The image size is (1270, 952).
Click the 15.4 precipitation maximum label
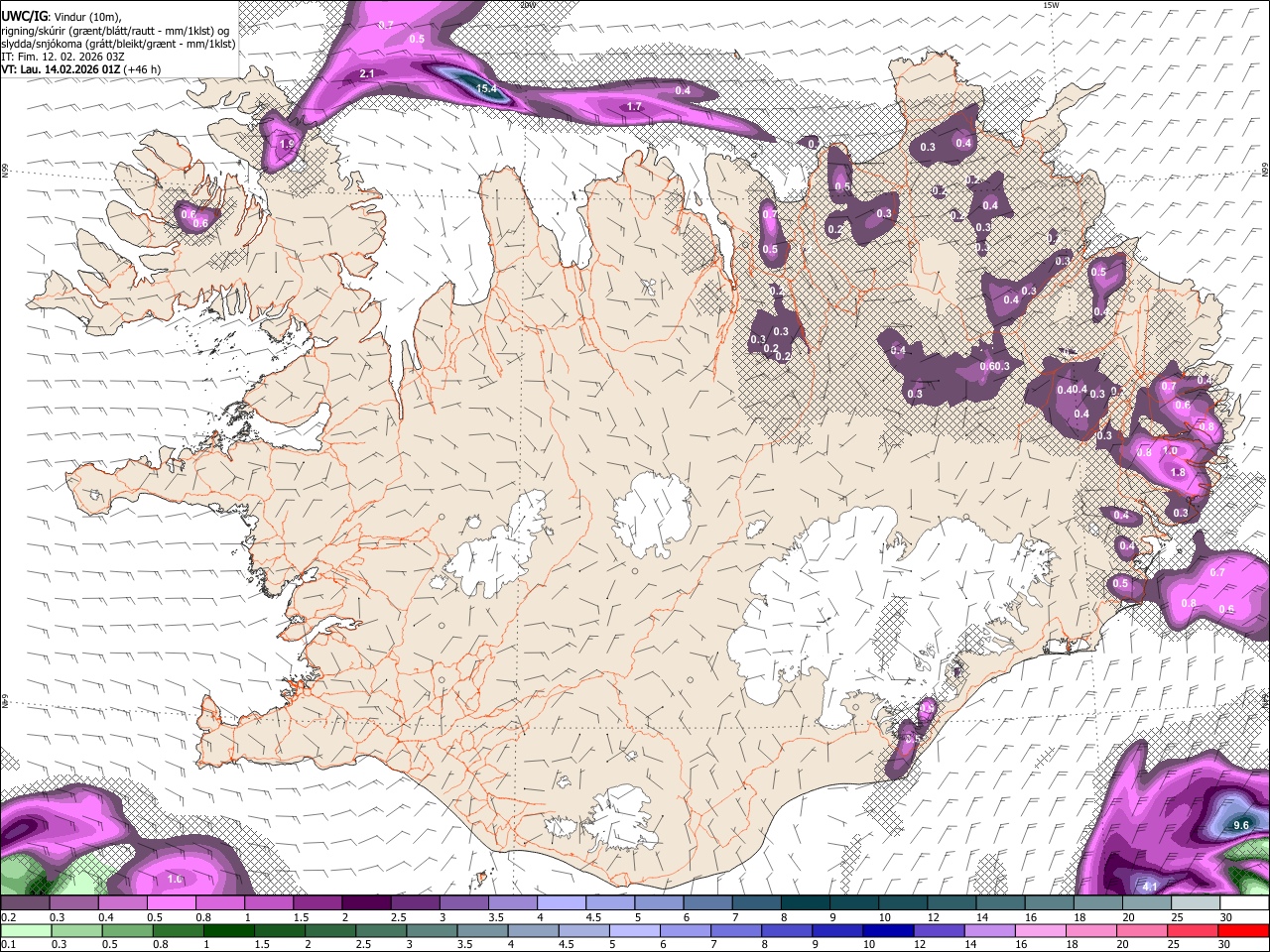(x=486, y=89)
